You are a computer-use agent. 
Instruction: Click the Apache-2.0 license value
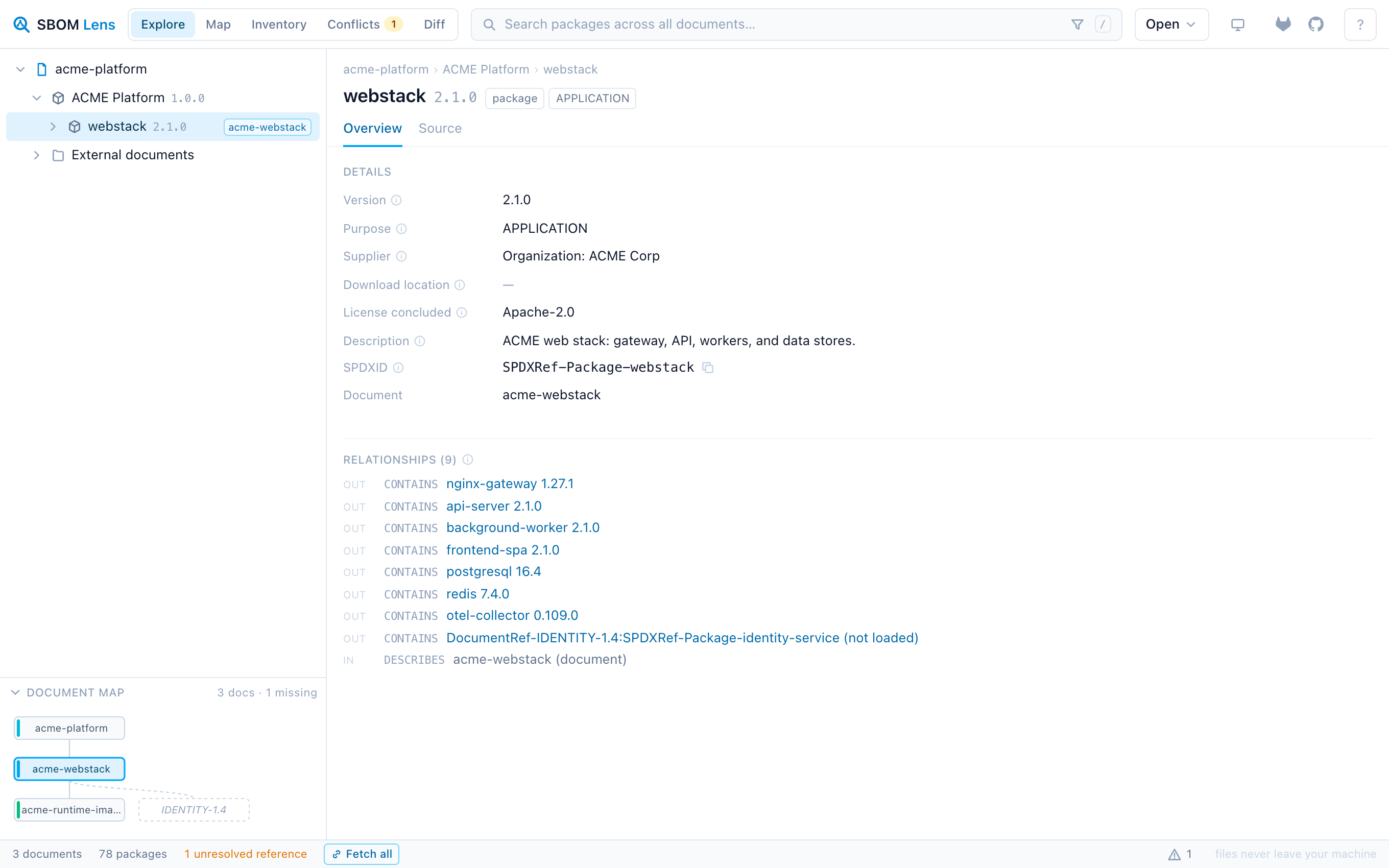click(538, 312)
